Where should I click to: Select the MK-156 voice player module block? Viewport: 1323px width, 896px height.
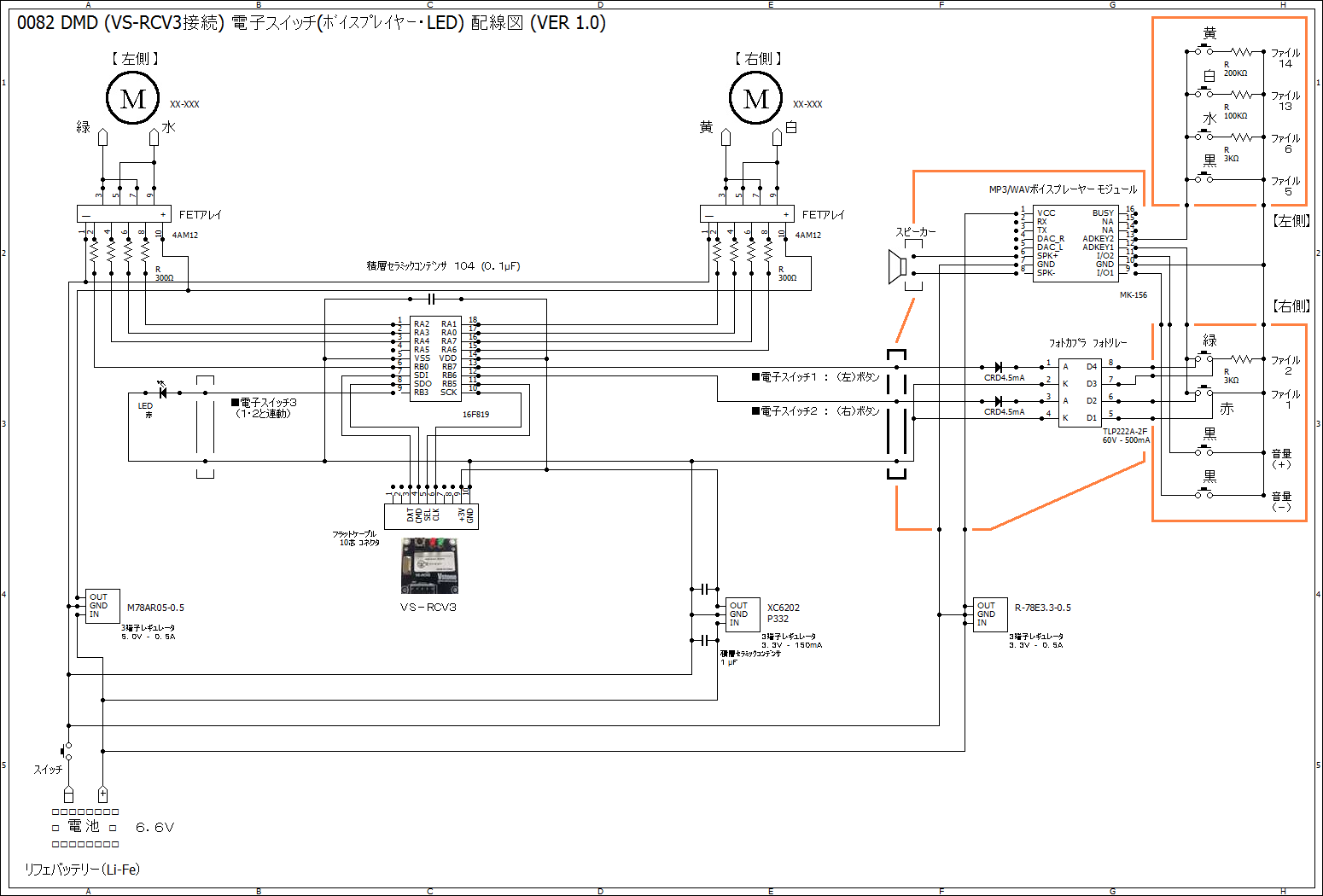[1075, 243]
